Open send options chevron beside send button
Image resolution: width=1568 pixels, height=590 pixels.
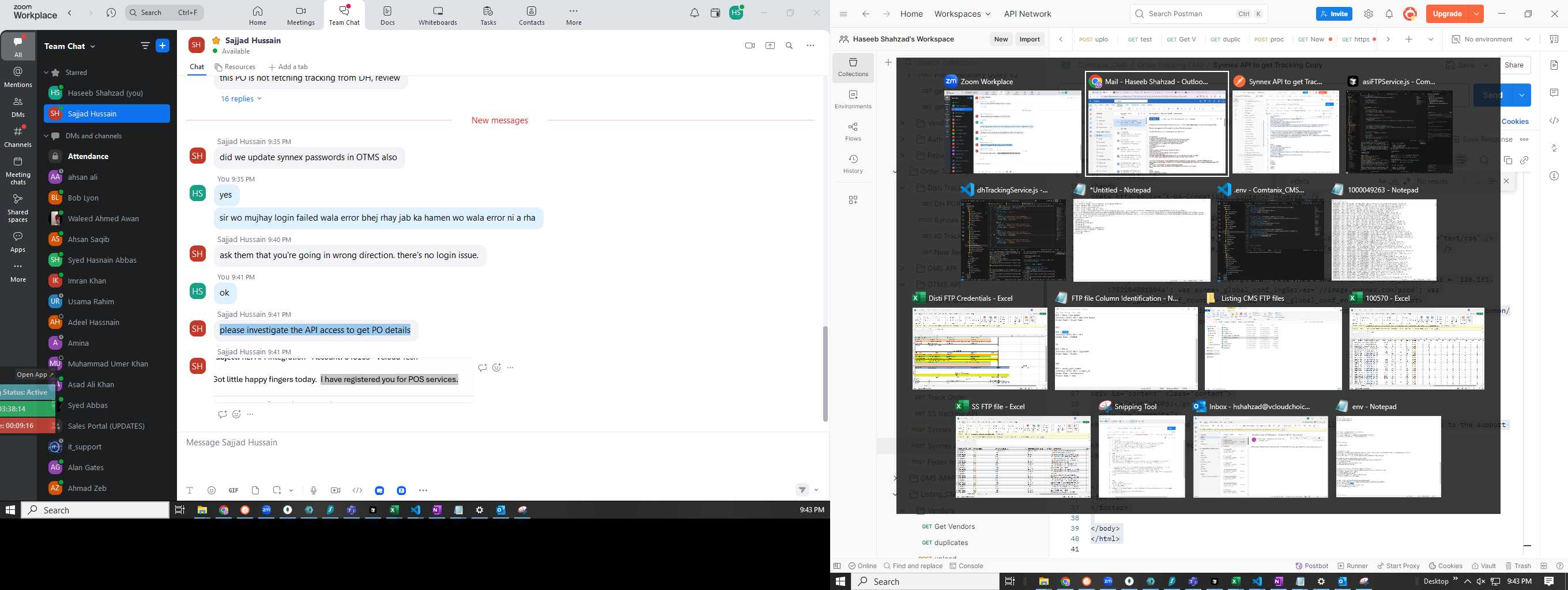[x=816, y=490]
